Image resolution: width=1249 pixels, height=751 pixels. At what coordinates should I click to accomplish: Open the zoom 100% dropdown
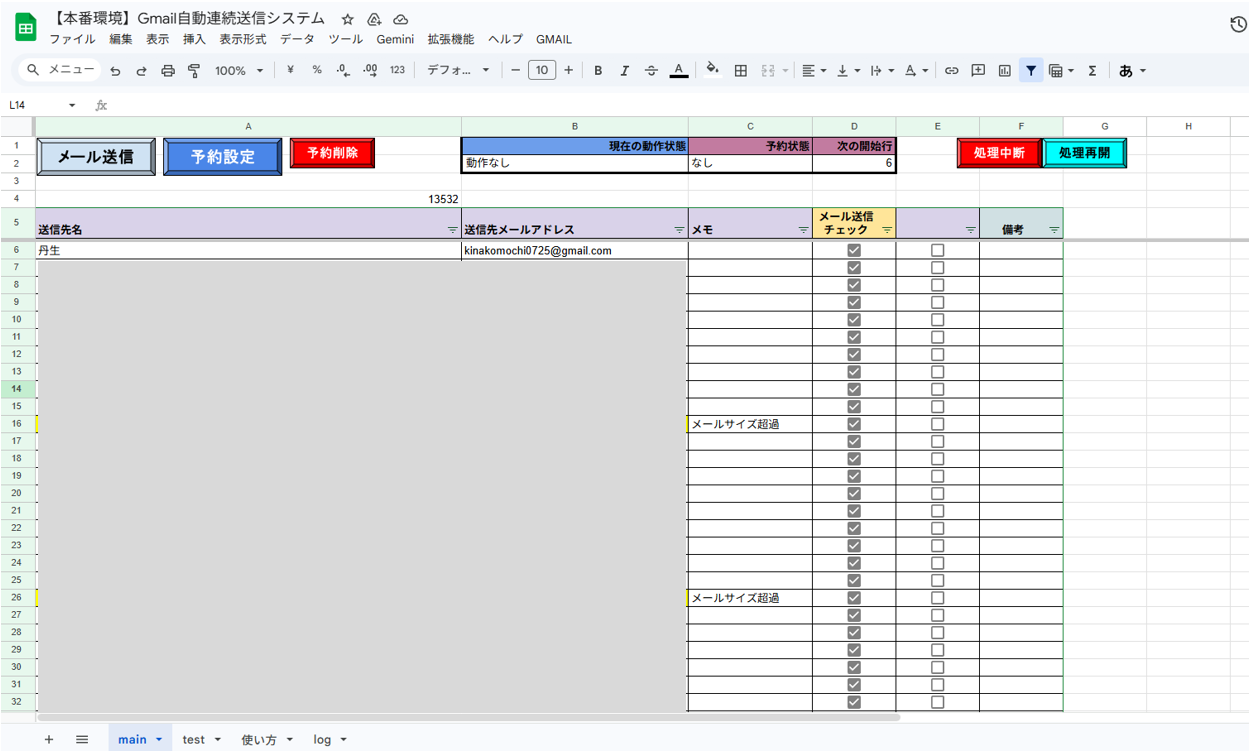[x=239, y=71]
